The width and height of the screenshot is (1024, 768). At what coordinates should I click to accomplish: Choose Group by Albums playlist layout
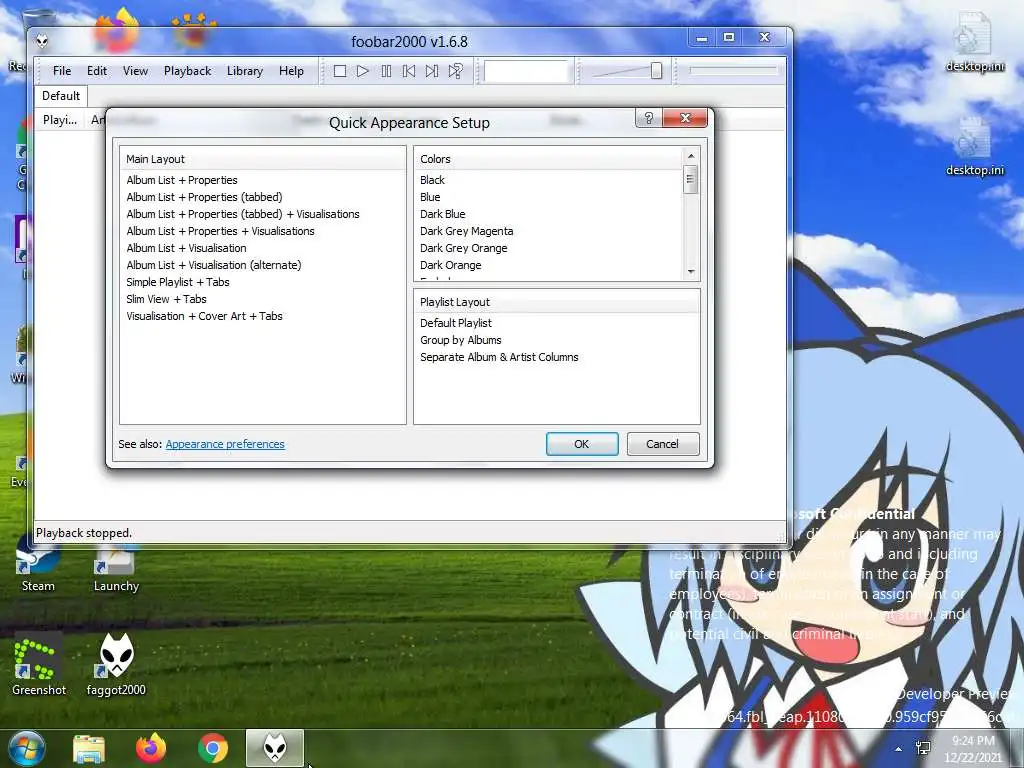point(460,340)
